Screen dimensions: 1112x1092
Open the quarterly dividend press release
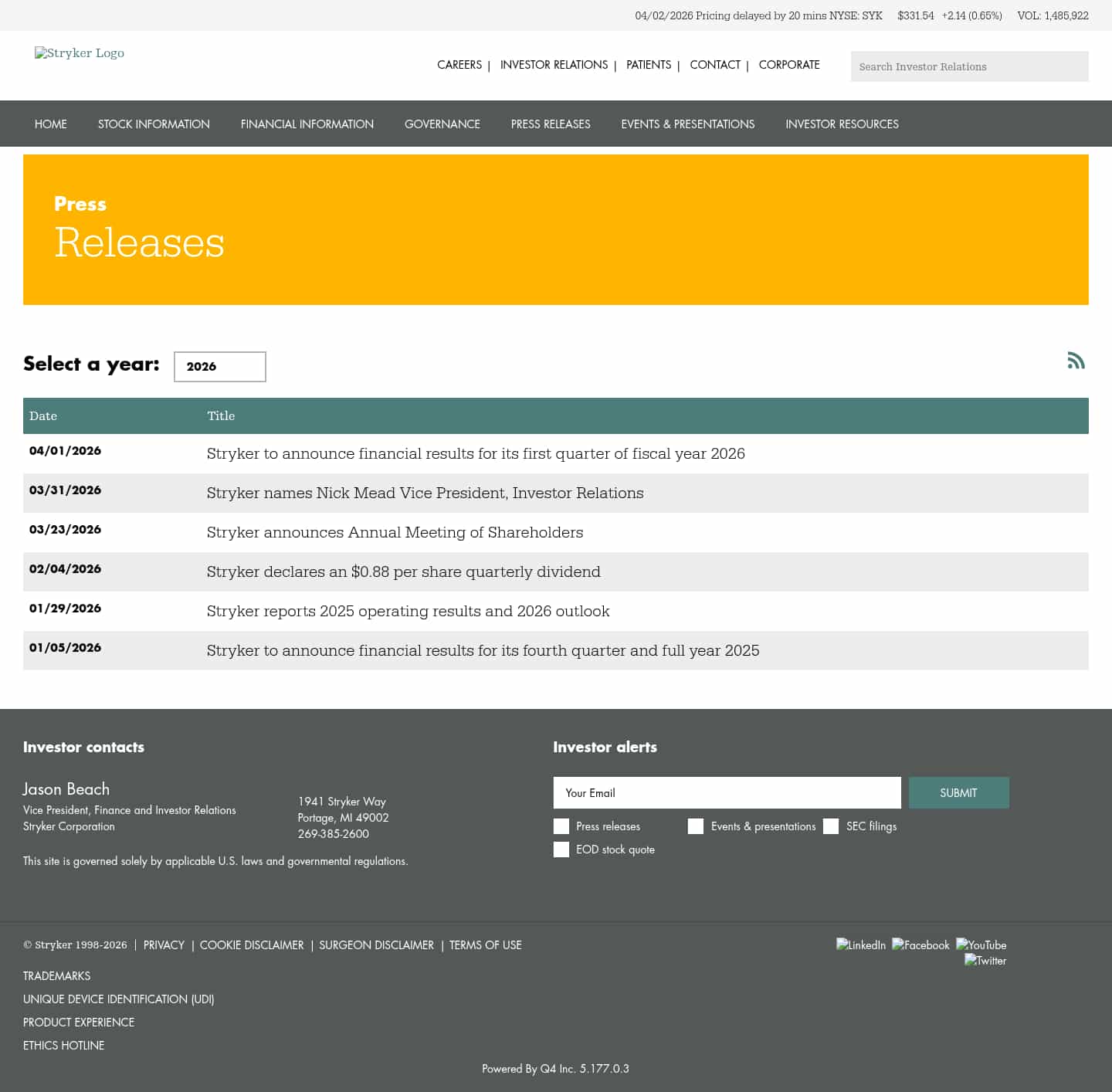point(403,571)
